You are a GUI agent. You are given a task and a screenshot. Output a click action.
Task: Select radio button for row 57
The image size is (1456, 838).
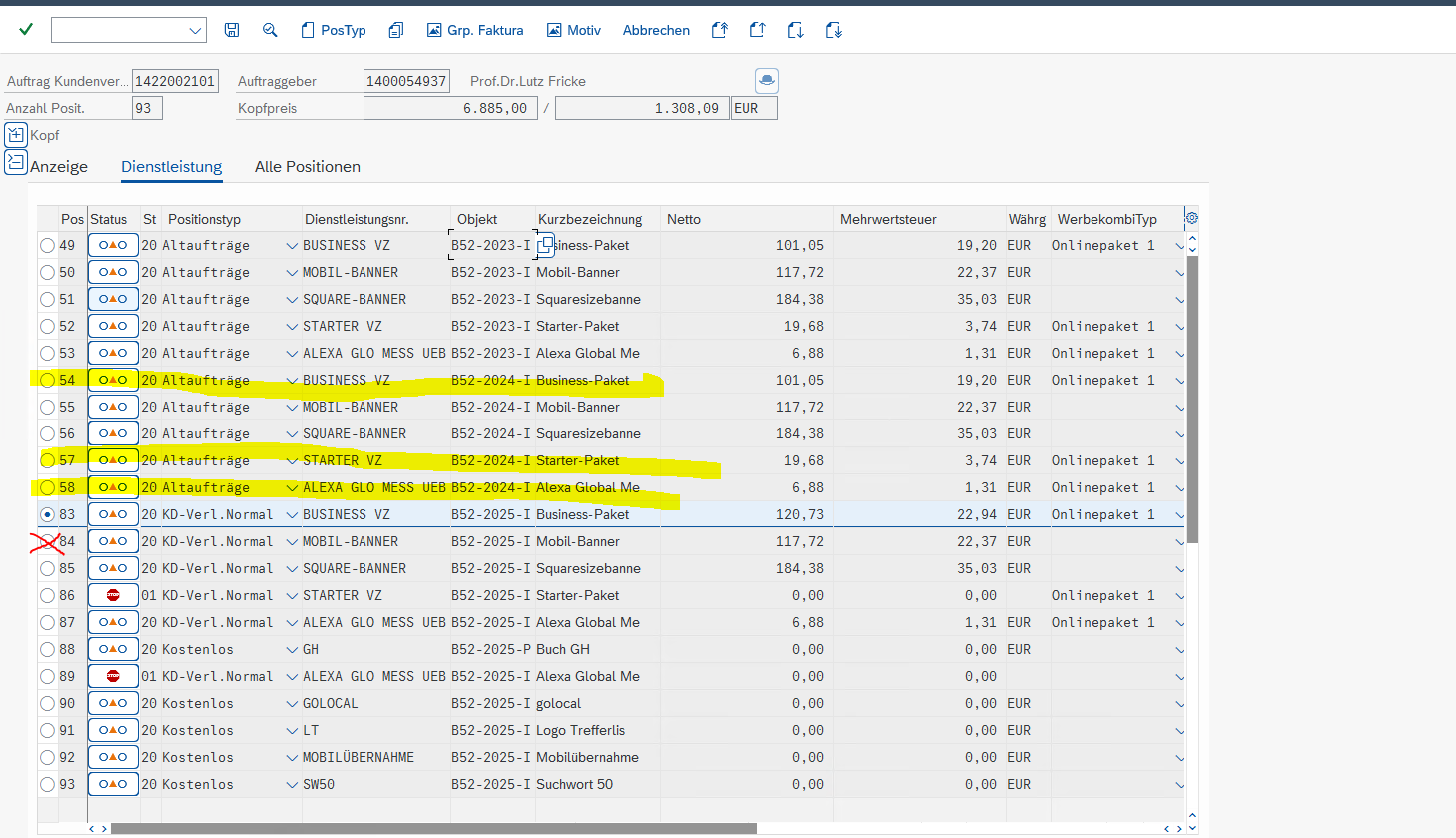coord(47,460)
